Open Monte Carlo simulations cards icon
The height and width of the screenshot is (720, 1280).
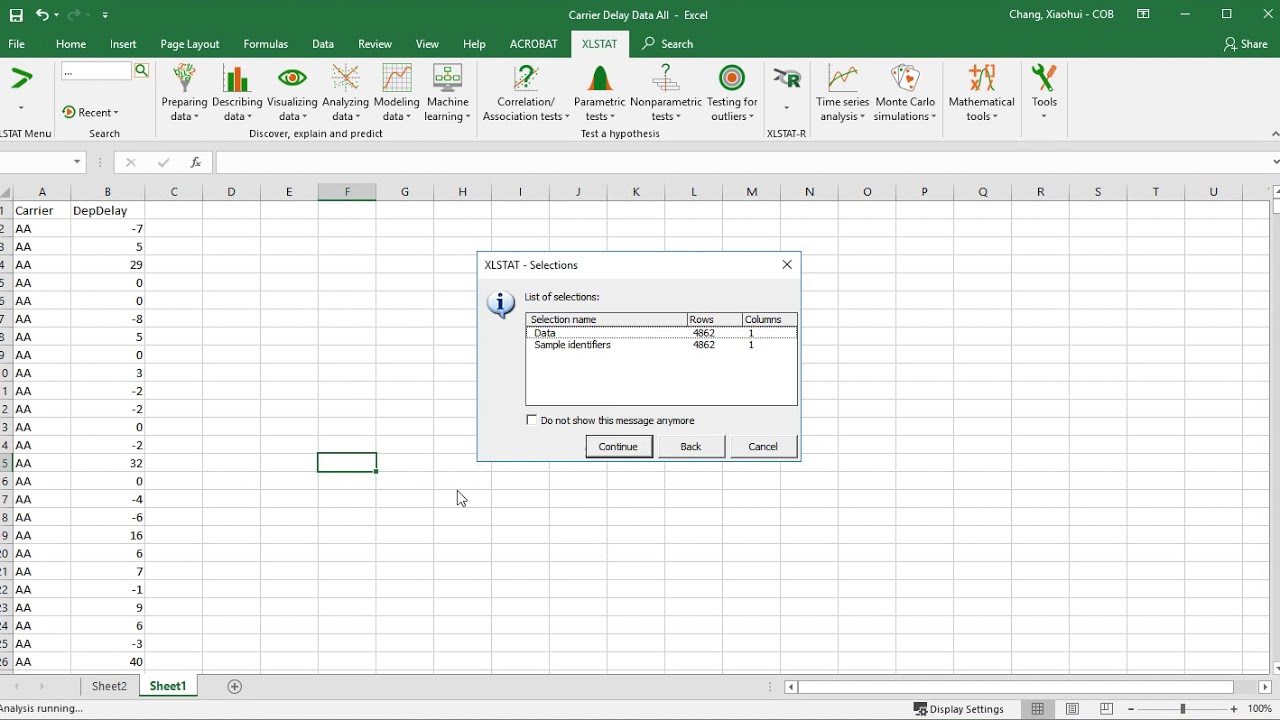(x=905, y=78)
